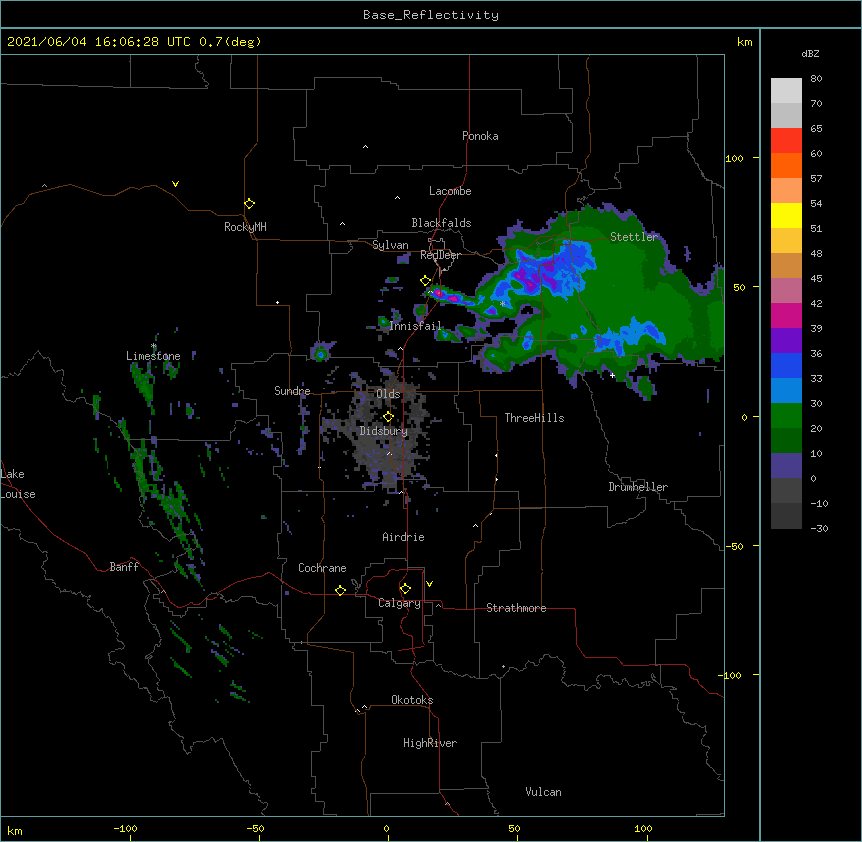Viewport: 862px width, 842px height.
Task: Click the Didsbury label
Action: [x=384, y=431]
